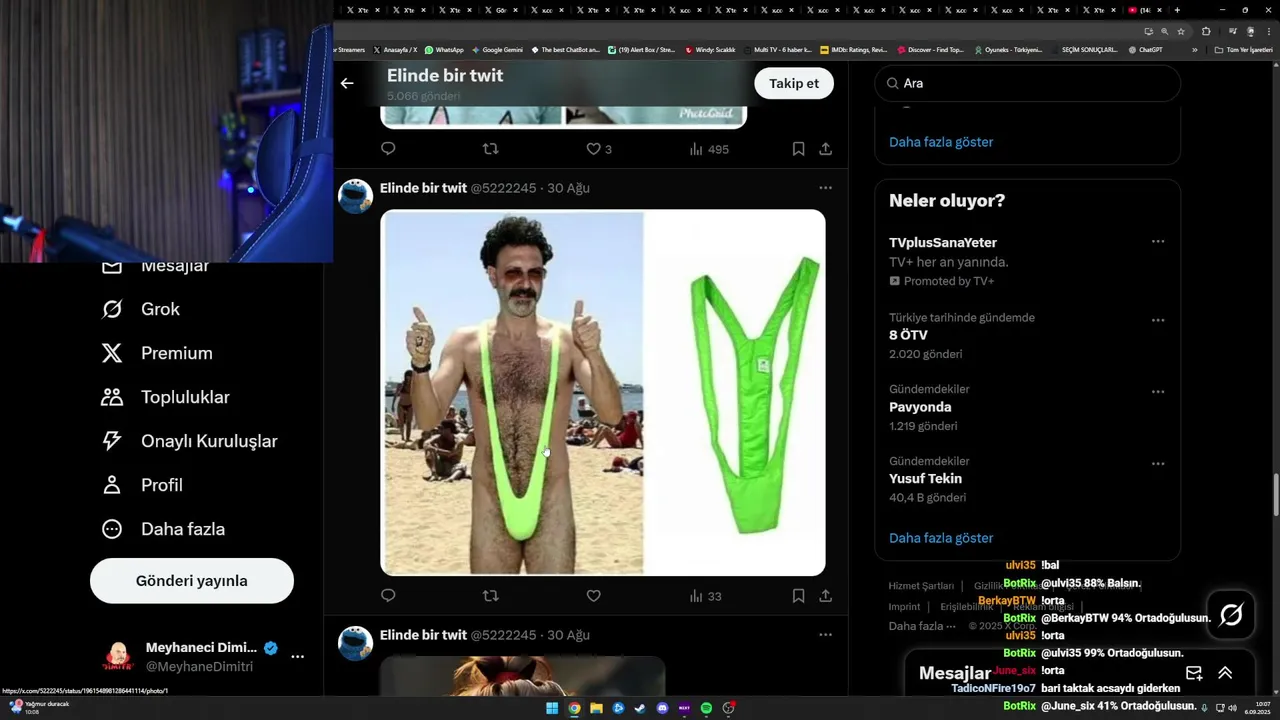Bookmark the tweet with 33 views
The height and width of the screenshot is (720, 1280).
pyautogui.click(x=798, y=596)
